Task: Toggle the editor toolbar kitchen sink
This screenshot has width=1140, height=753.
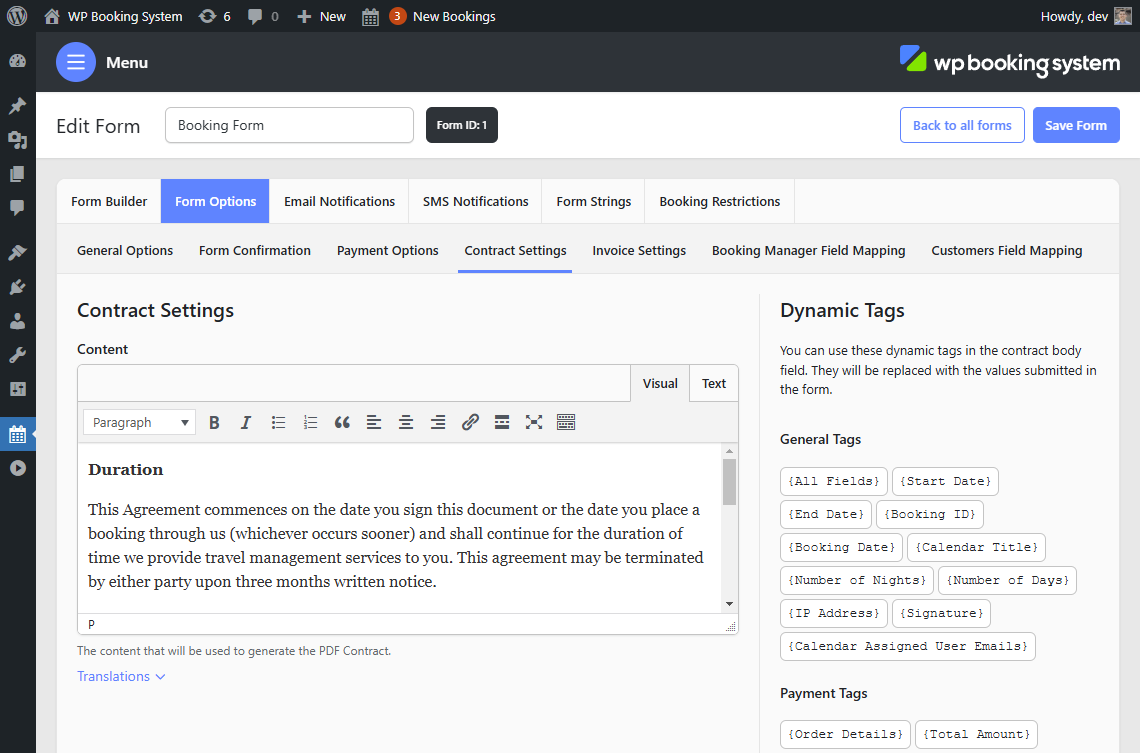Action: pos(566,422)
